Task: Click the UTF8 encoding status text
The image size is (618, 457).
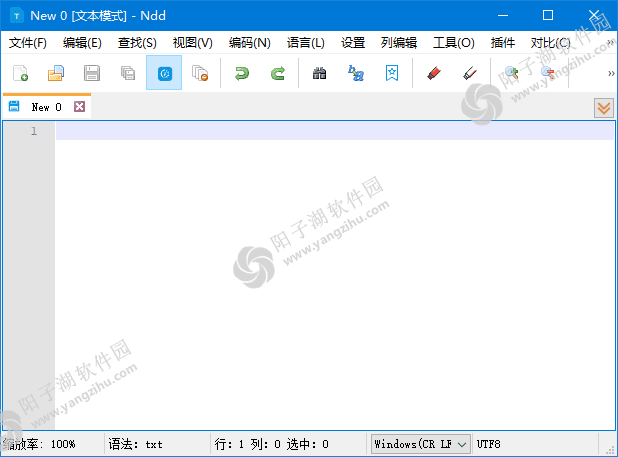Action: tap(488, 444)
